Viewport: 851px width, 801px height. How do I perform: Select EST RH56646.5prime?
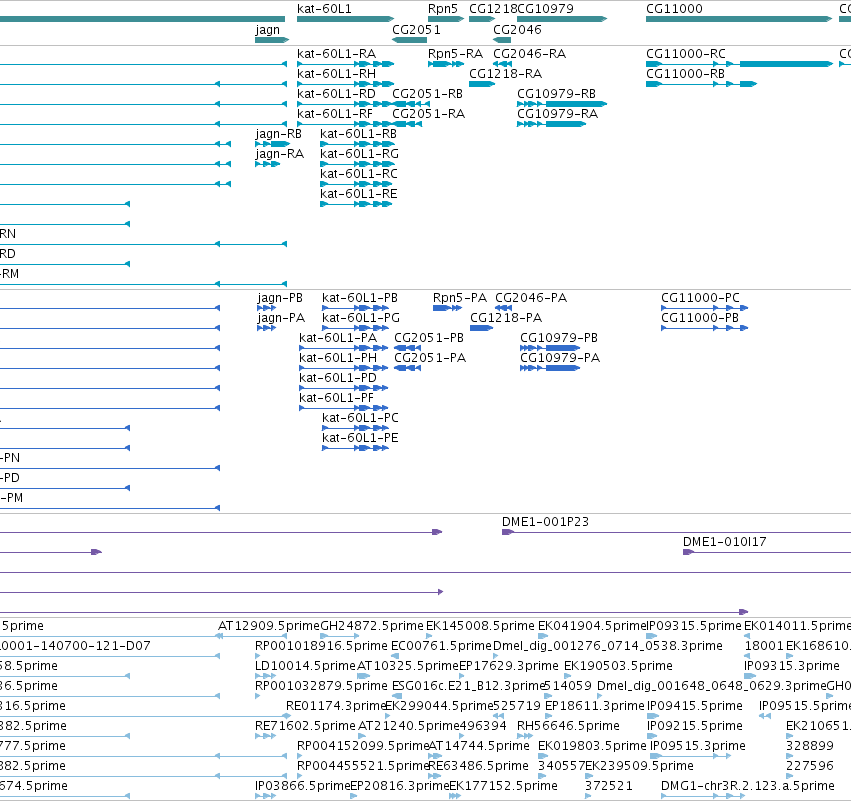(568, 727)
